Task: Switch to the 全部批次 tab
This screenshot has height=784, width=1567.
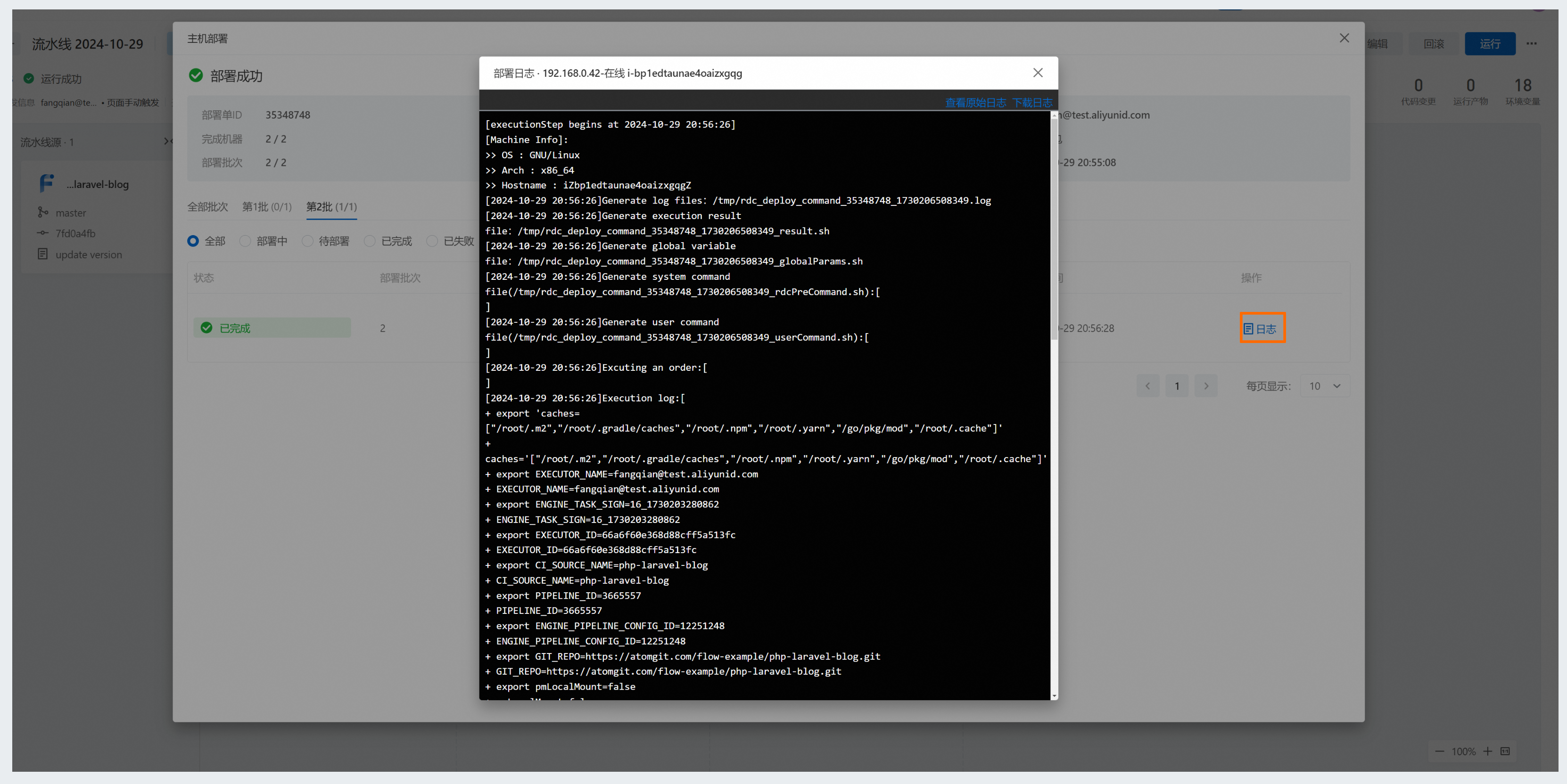Action: (207, 207)
